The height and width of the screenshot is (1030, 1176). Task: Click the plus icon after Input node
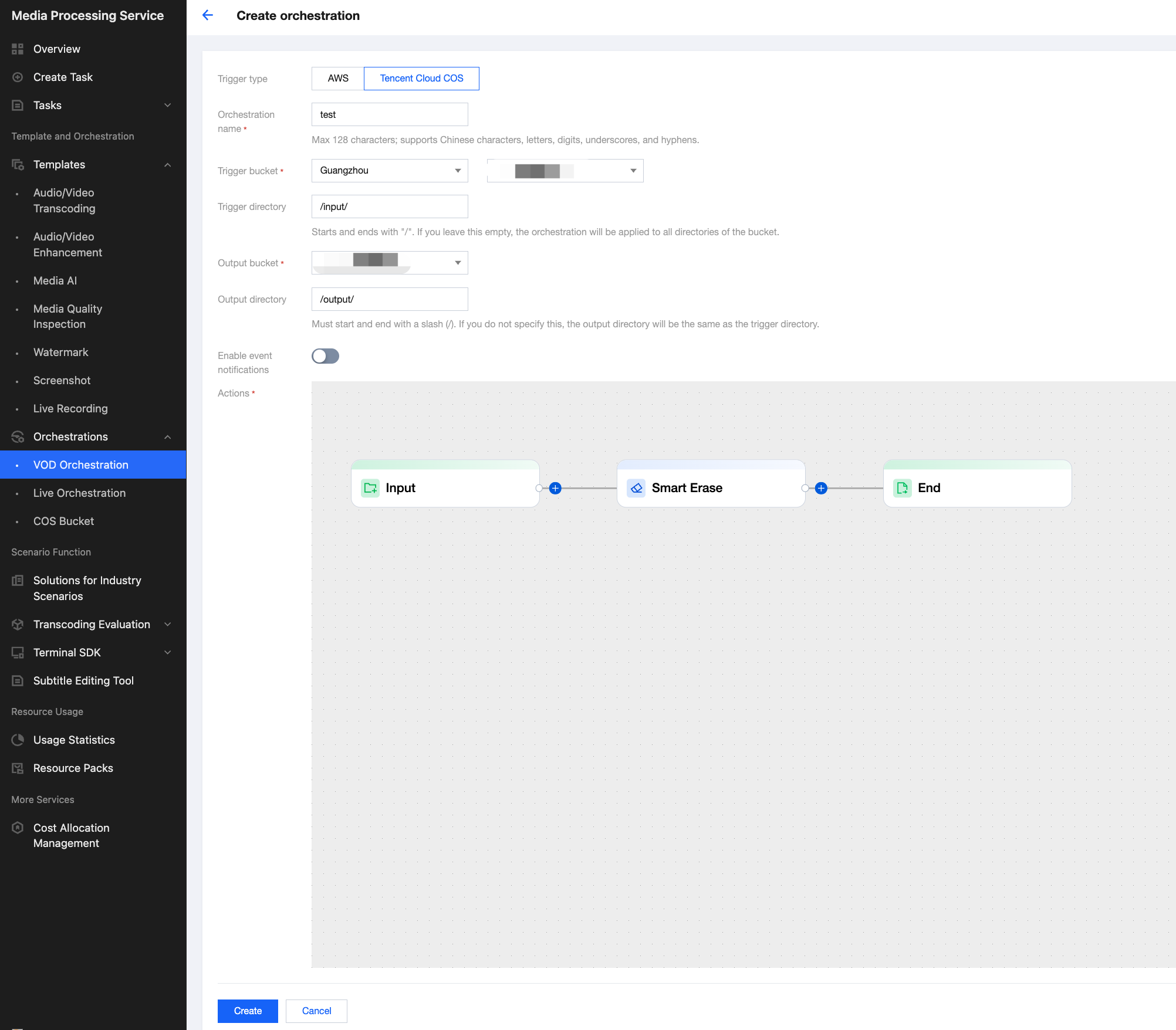coord(555,488)
